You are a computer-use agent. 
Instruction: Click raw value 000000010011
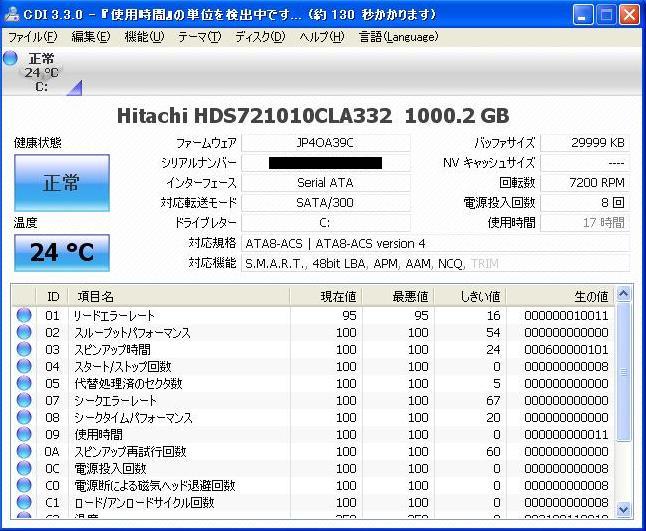coord(566,316)
